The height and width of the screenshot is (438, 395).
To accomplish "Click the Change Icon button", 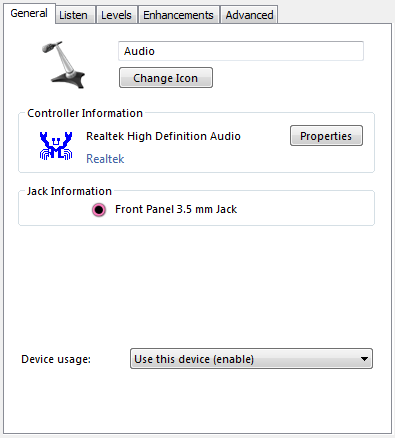I will [166, 78].
